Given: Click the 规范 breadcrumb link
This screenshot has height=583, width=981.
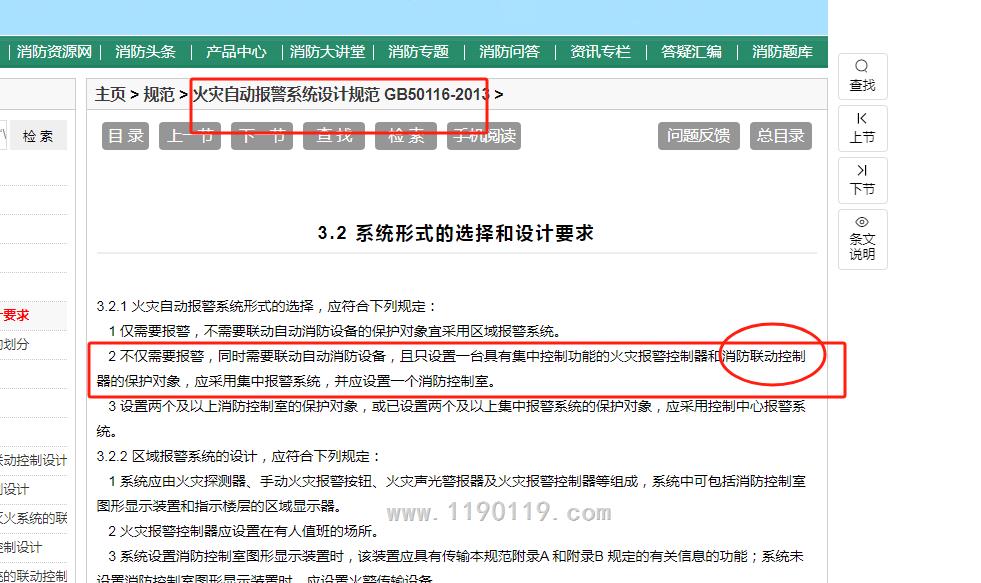Looking at the screenshot, I should [159, 95].
